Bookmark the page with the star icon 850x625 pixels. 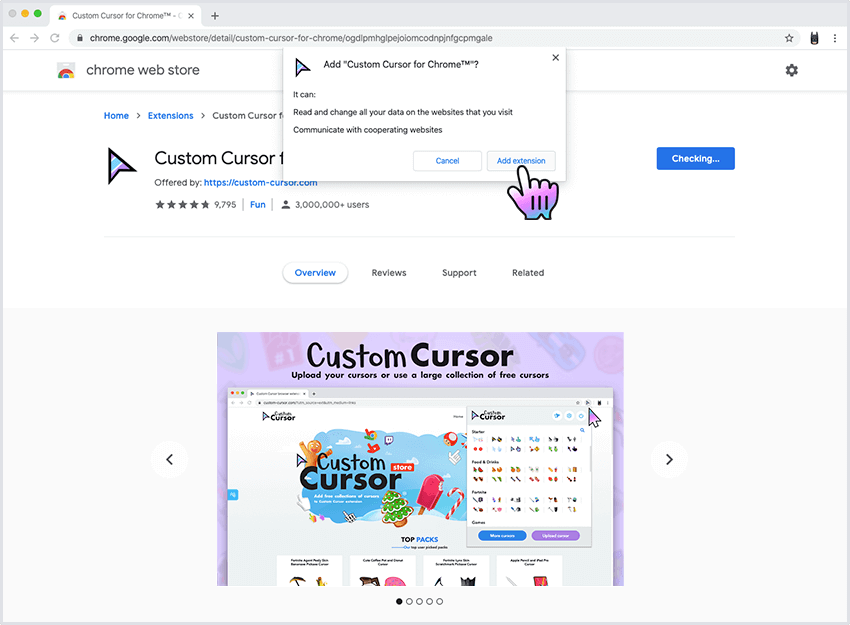[x=789, y=38]
